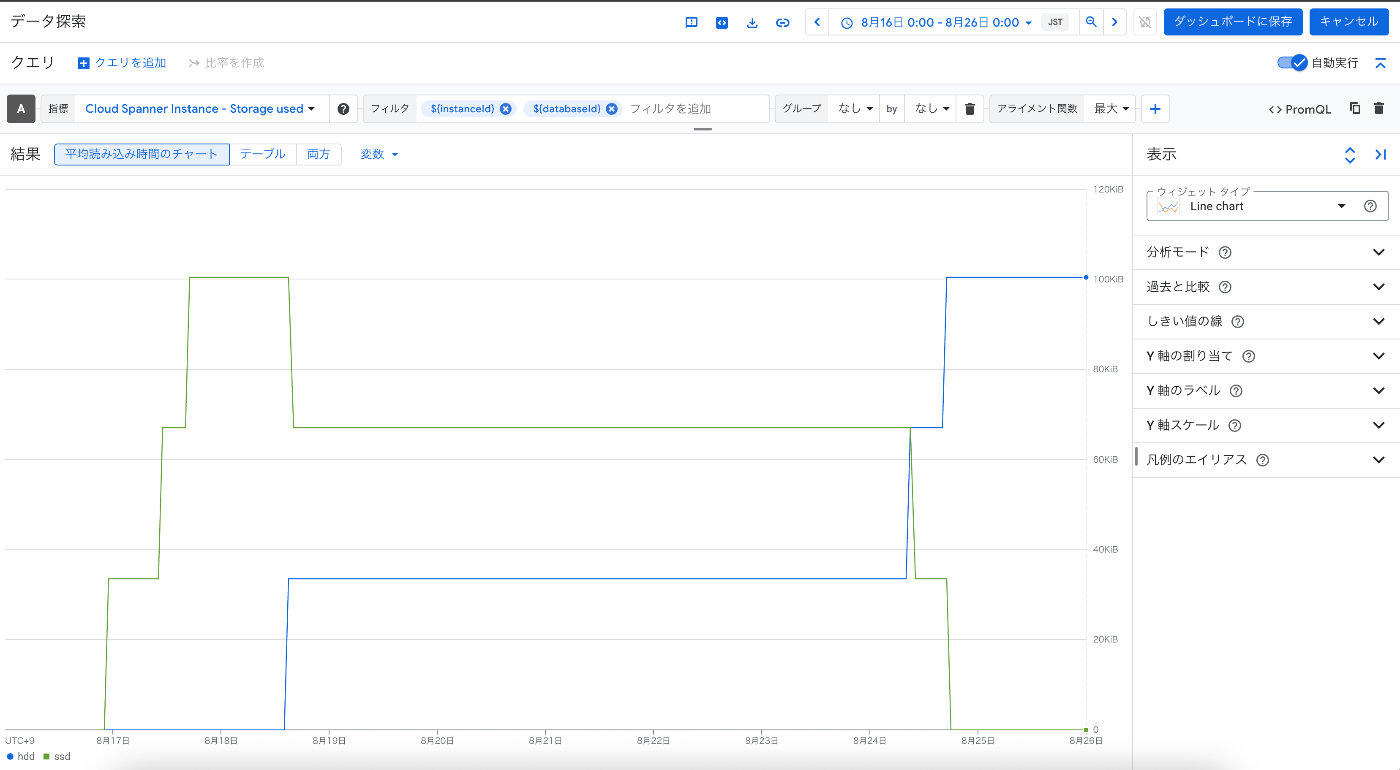Duplicate query A with copy icon

[1355, 109]
